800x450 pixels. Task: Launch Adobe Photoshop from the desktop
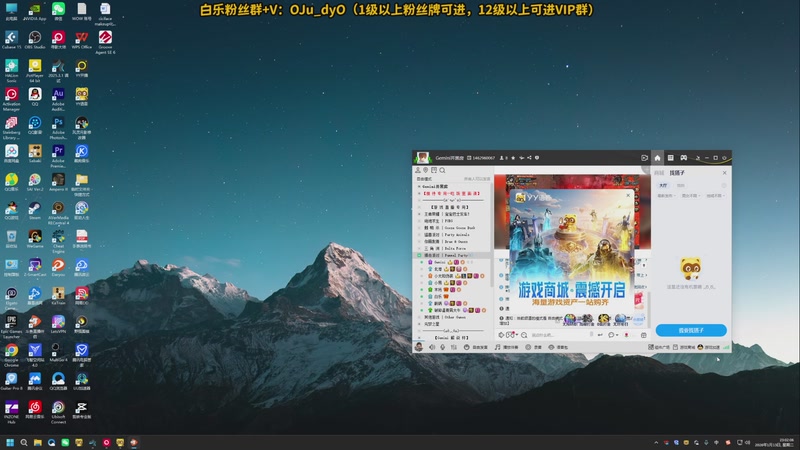pos(58,128)
